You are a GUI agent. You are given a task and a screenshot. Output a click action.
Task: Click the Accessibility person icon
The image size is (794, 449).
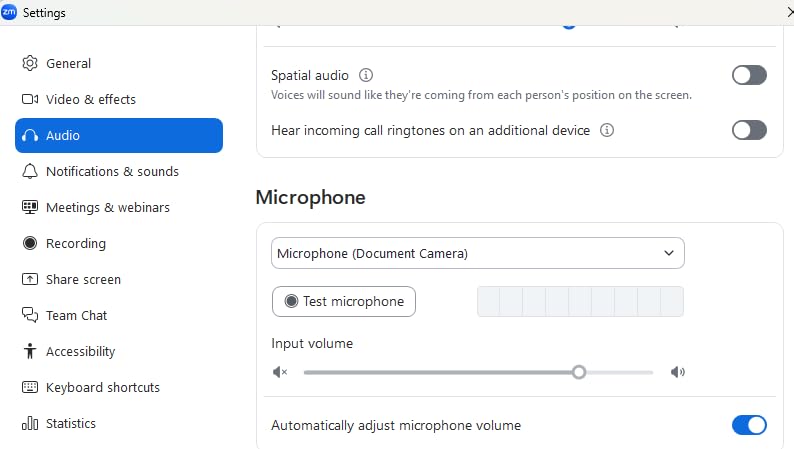pyautogui.click(x=30, y=352)
